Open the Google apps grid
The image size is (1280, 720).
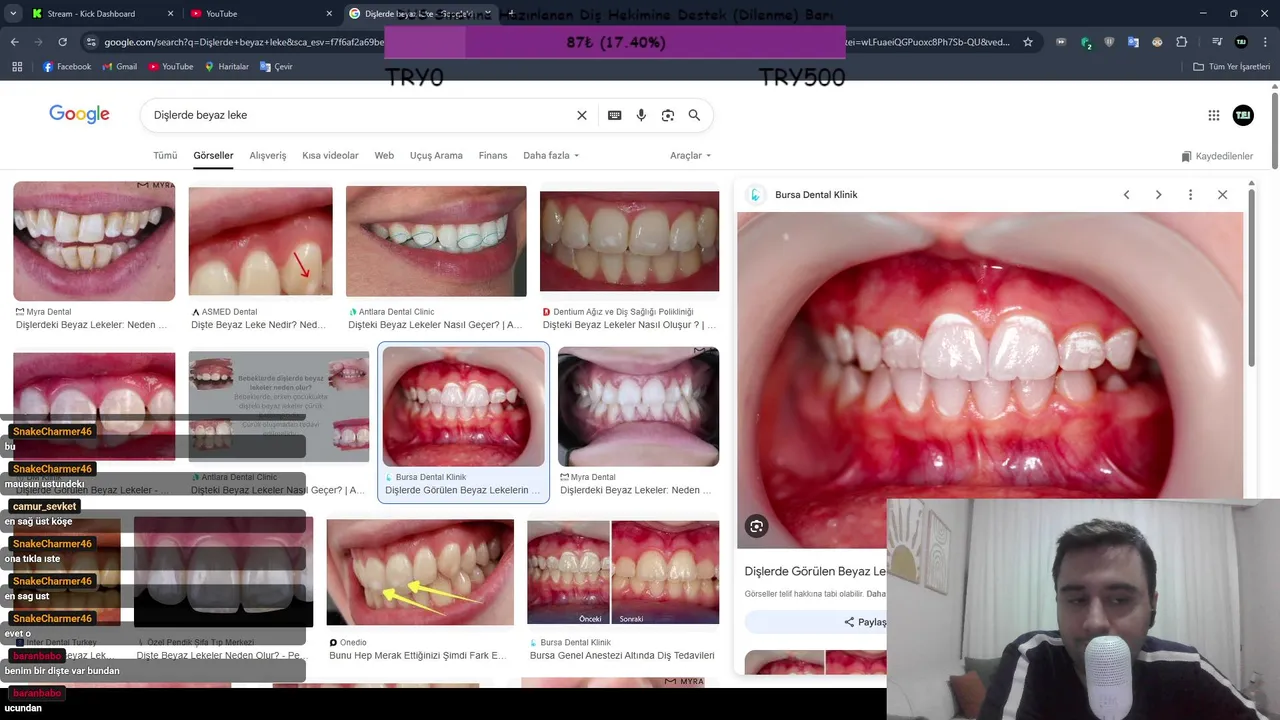point(1214,115)
